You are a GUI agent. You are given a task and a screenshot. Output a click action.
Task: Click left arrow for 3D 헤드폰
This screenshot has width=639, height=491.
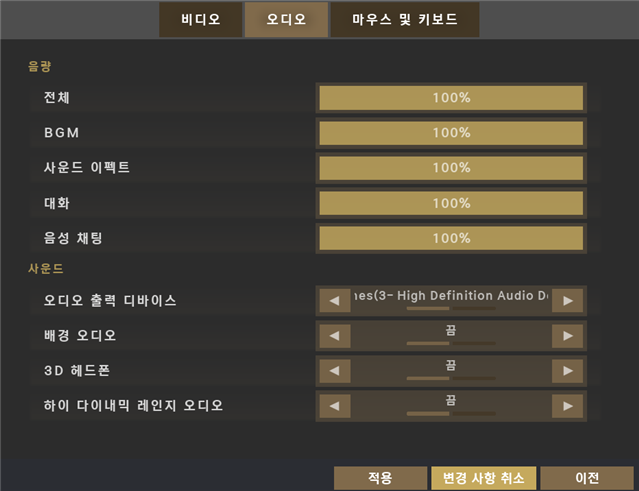click(334, 370)
